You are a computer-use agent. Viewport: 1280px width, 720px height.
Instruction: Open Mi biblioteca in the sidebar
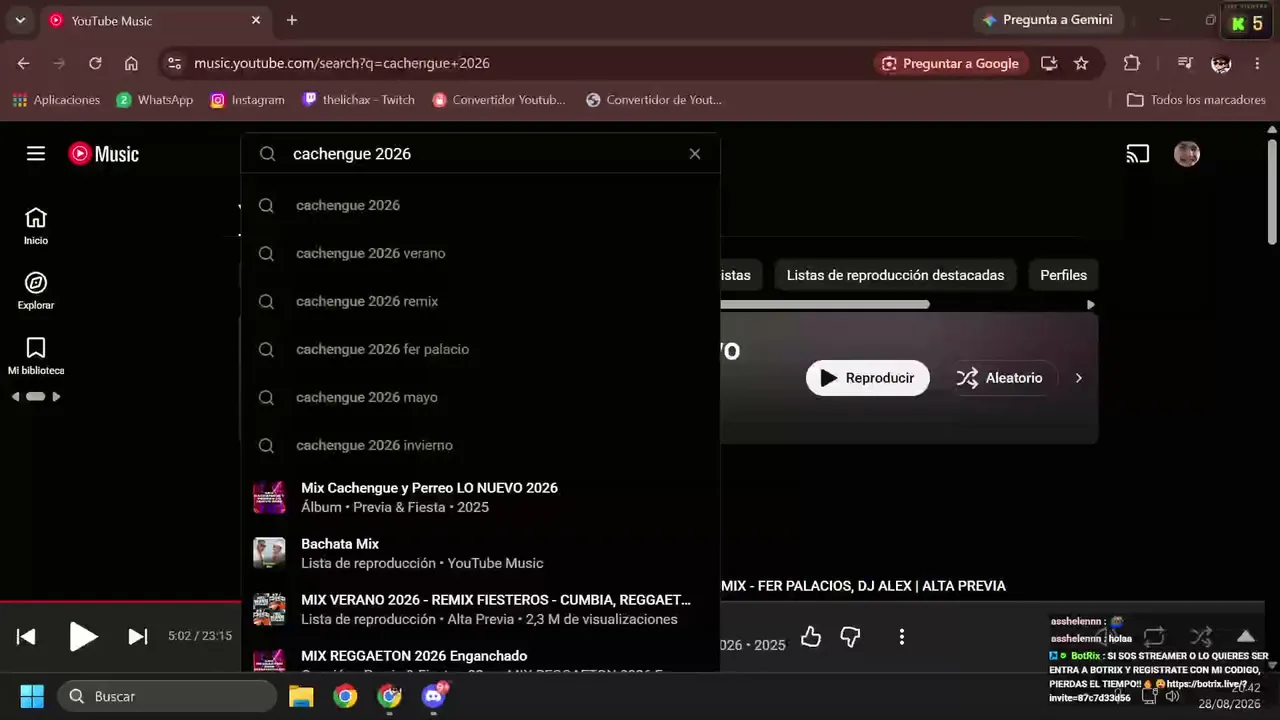pos(36,356)
